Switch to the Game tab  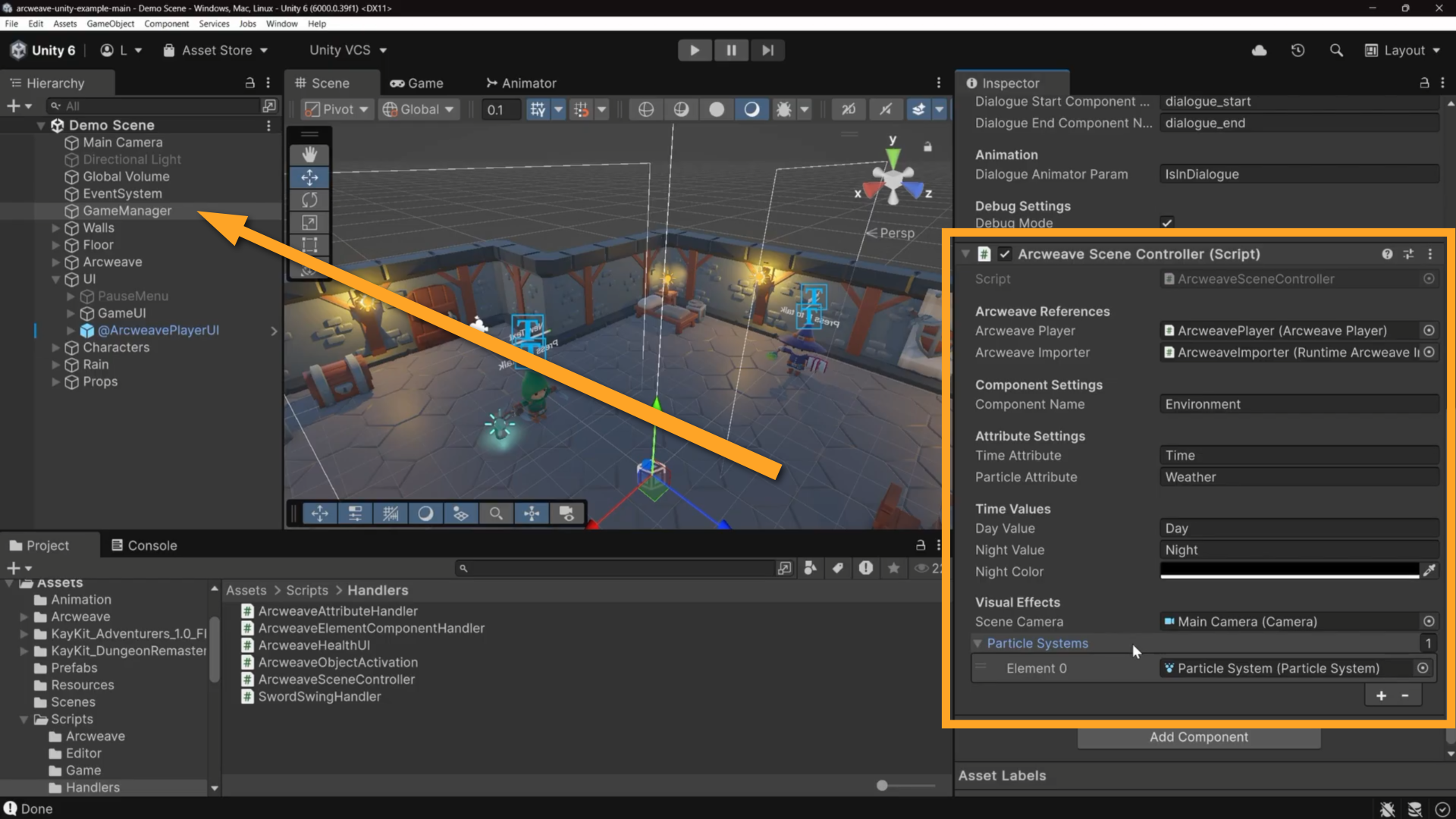(416, 83)
